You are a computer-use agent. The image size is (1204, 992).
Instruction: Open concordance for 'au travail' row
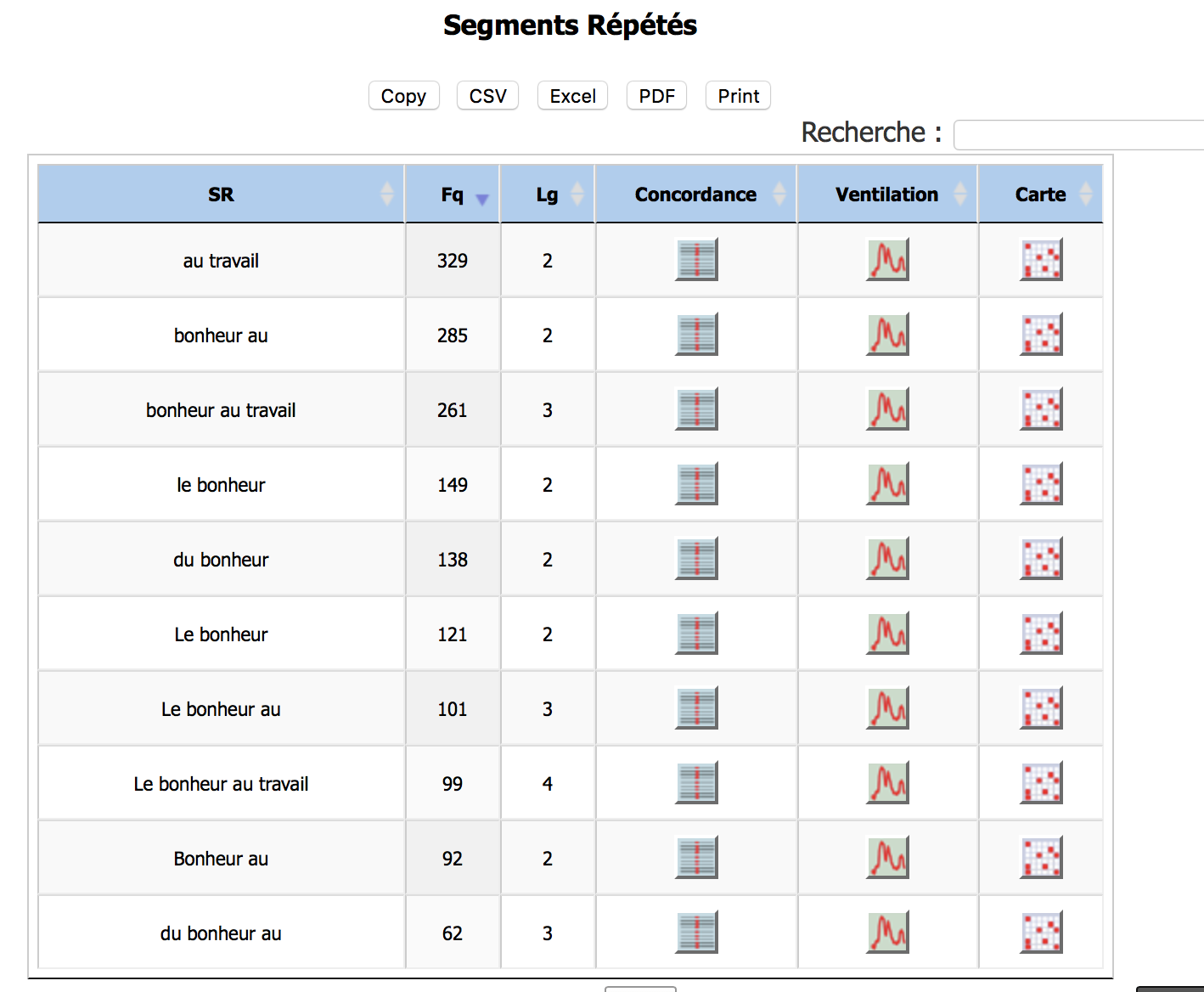(696, 260)
